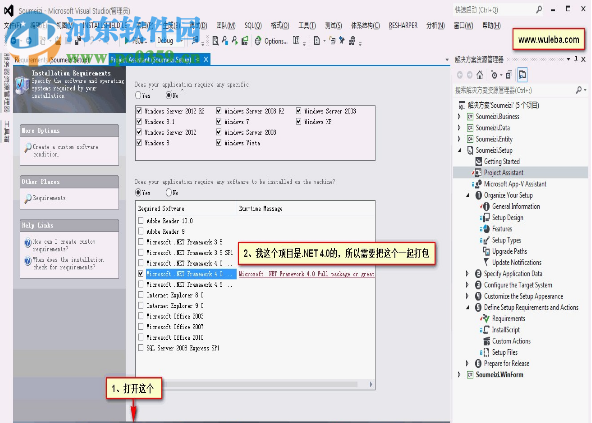592x423 pixels.
Task: Open the SQL(Q) menu
Action: 253,25
